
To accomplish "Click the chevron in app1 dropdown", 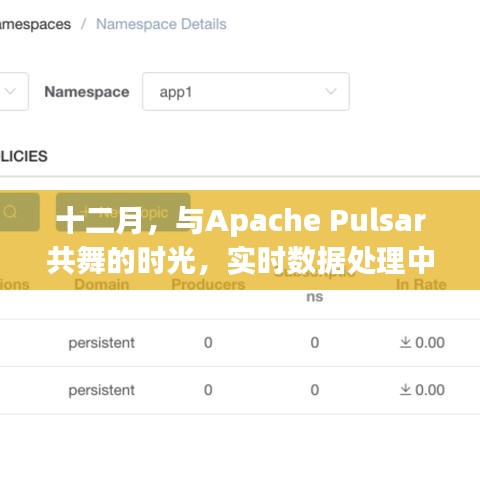I will [x=331, y=91].
